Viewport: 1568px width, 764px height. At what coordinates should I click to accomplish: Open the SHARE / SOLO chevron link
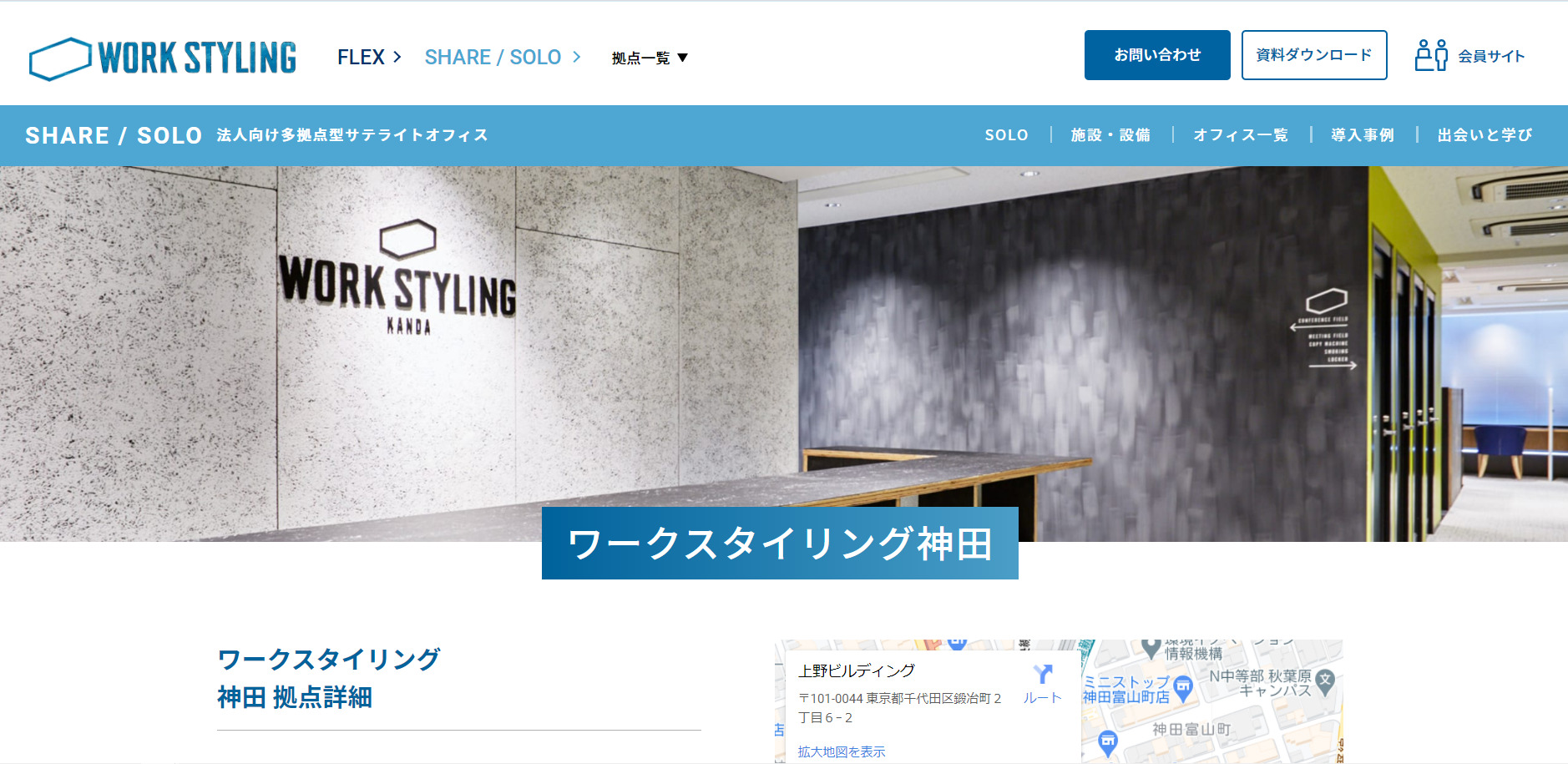click(503, 57)
